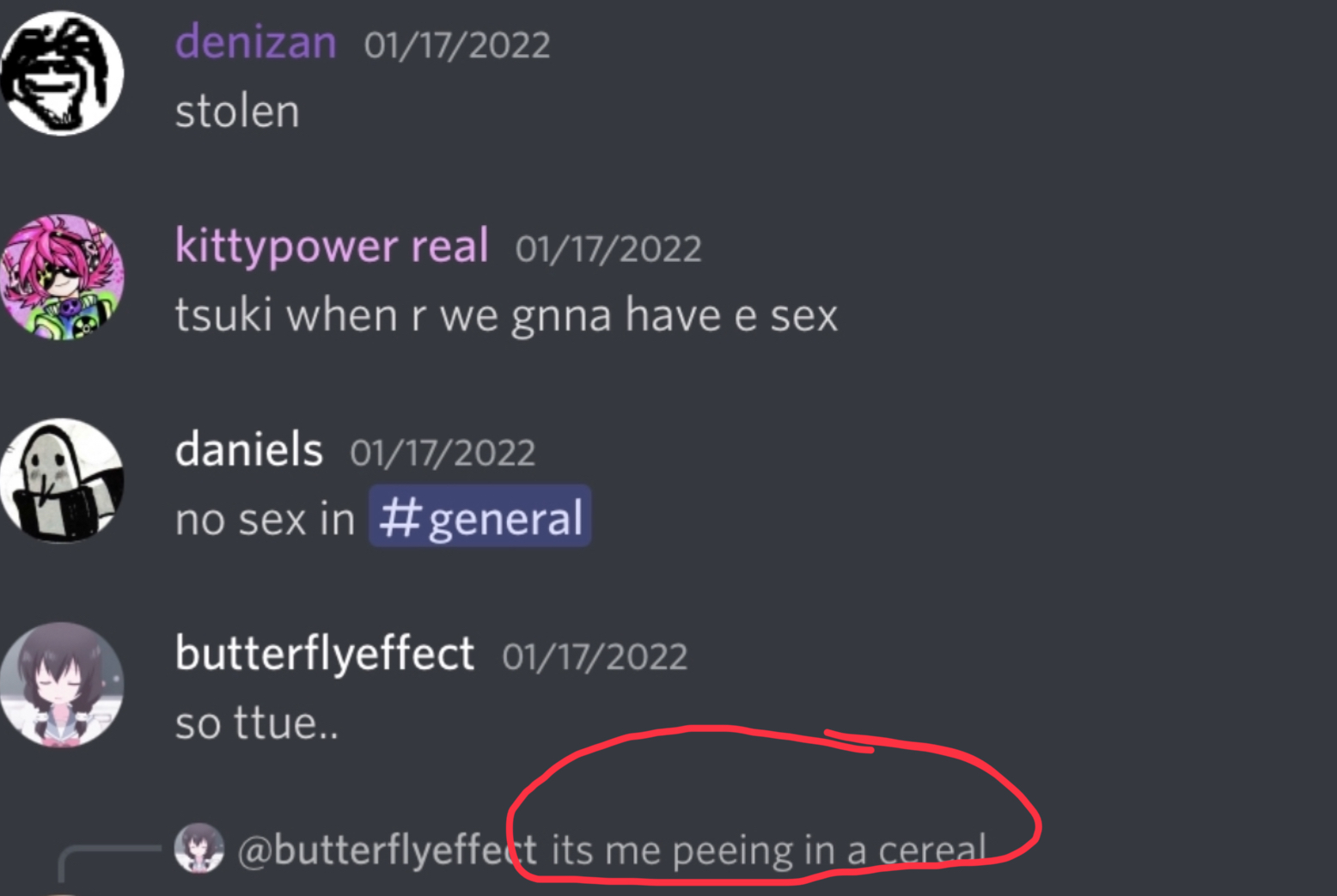Select the daniels username
Screen dimensions: 1337x896
(249, 449)
